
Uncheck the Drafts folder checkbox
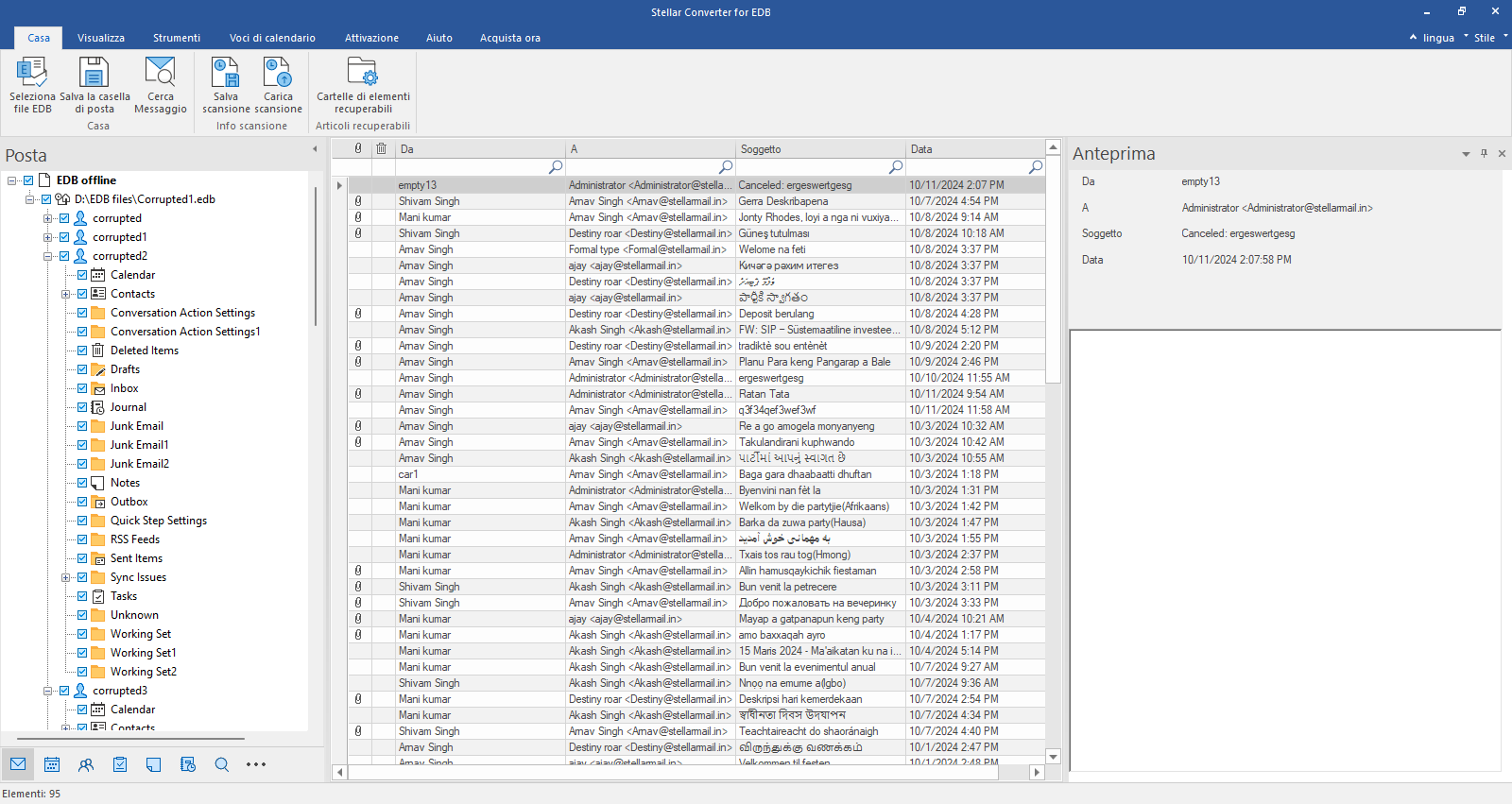pos(82,369)
